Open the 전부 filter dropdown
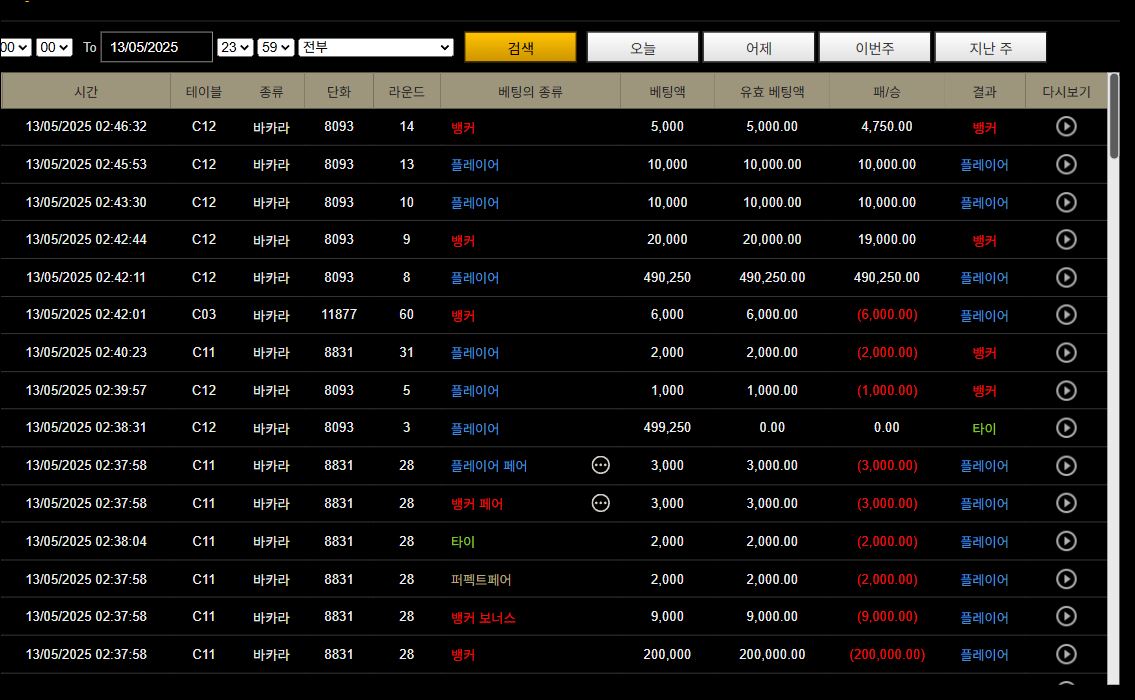 click(376, 47)
